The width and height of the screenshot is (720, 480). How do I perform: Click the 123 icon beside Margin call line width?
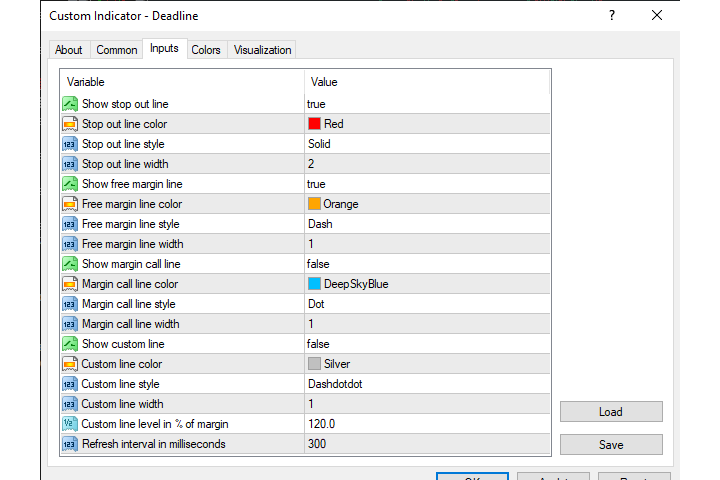click(x=70, y=324)
